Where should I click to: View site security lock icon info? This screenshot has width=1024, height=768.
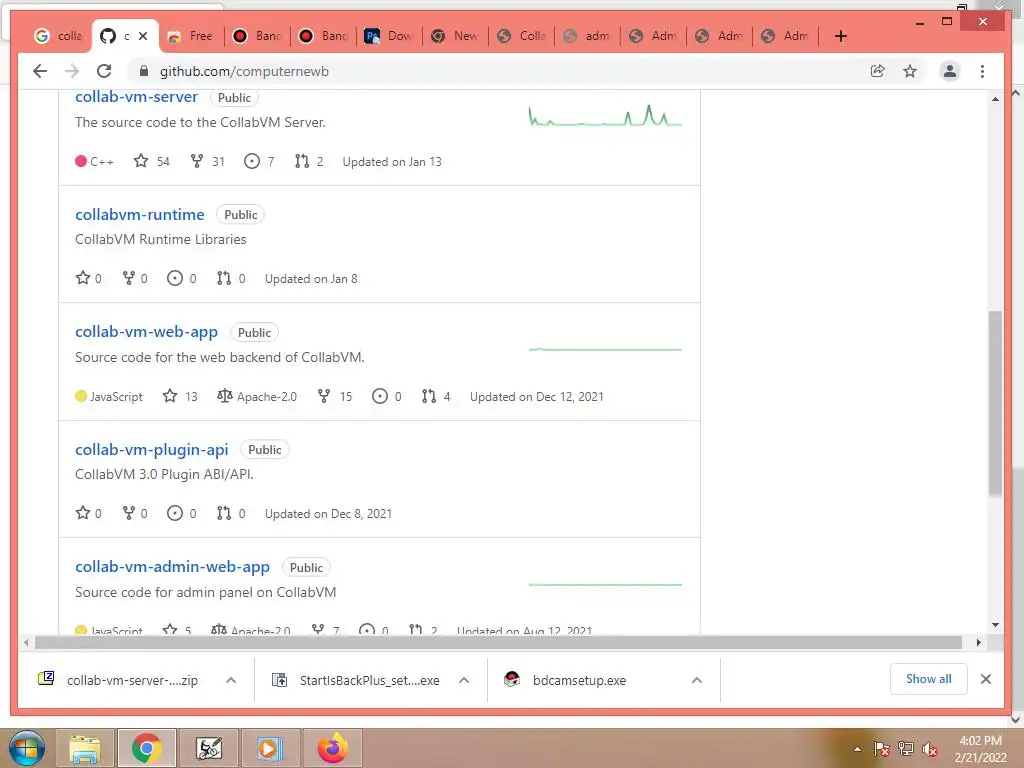(x=144, y=71)
